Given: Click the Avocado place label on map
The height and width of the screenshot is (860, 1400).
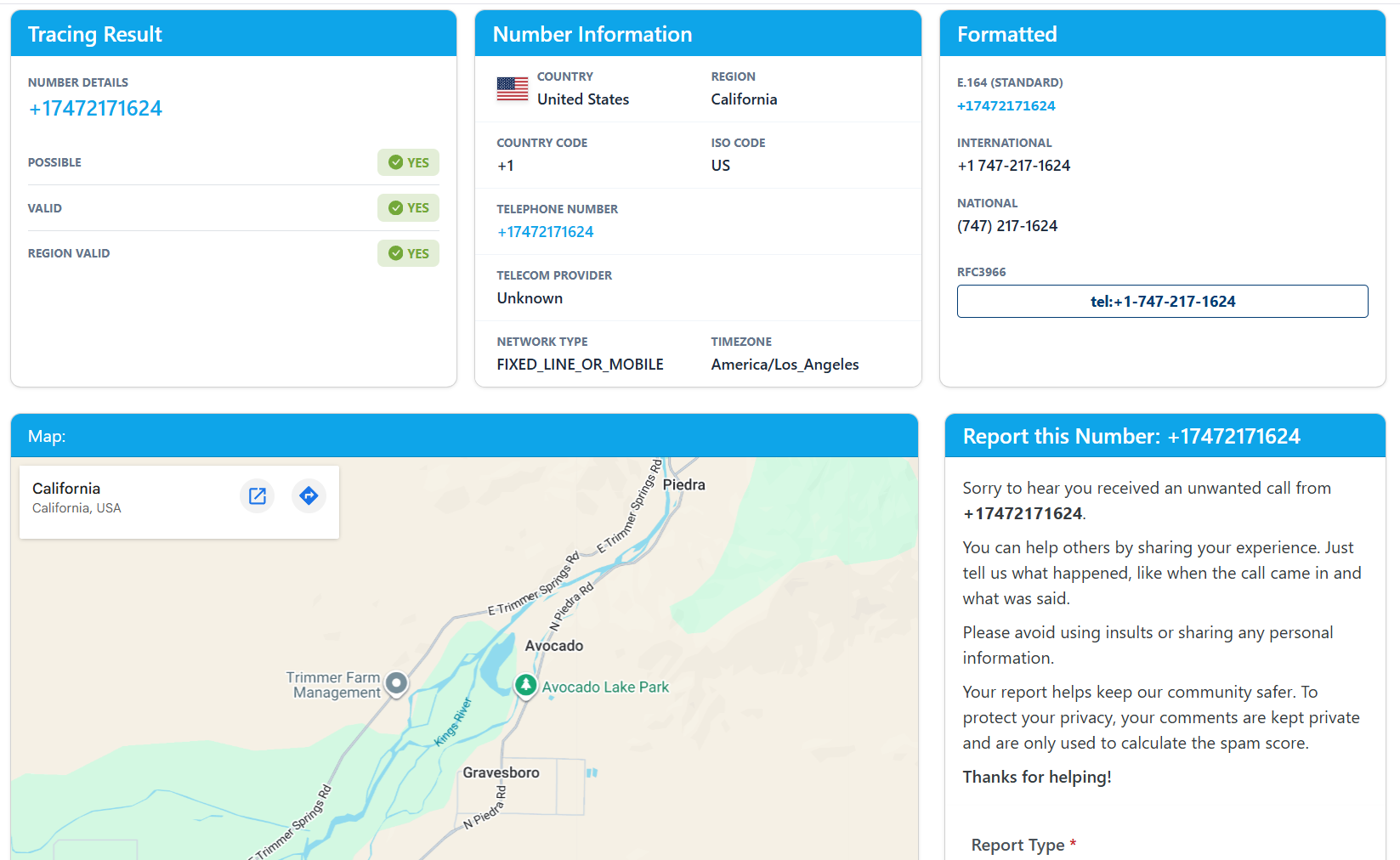Looking at the screenshot, I should click(x=554, y=646).
